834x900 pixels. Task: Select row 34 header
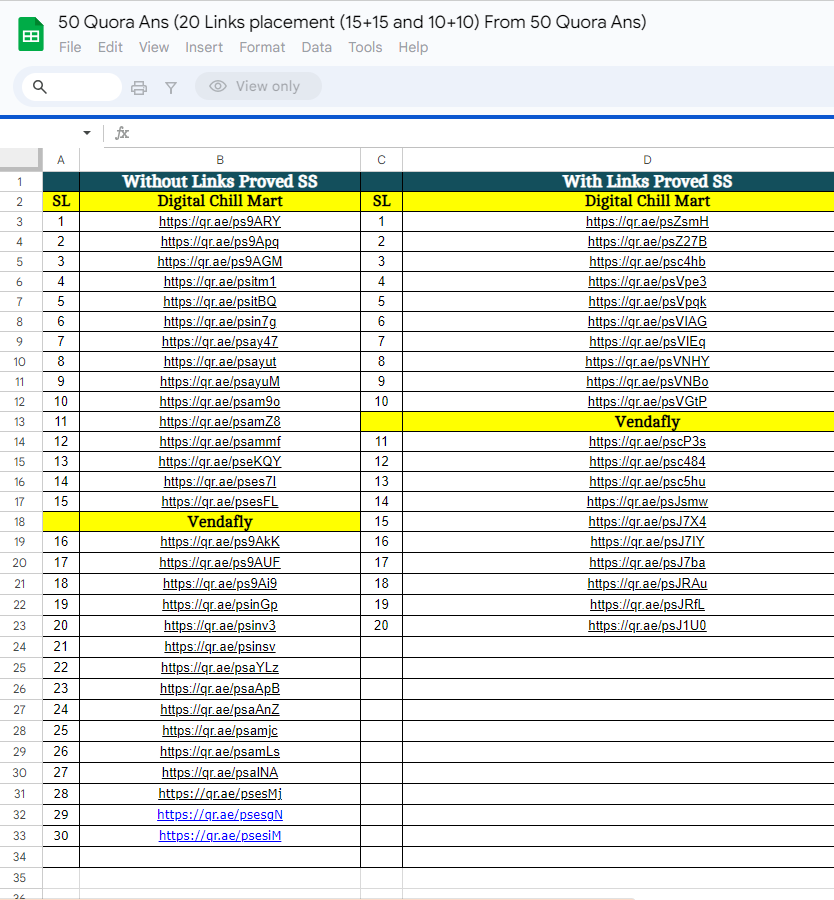pos(21,856)
